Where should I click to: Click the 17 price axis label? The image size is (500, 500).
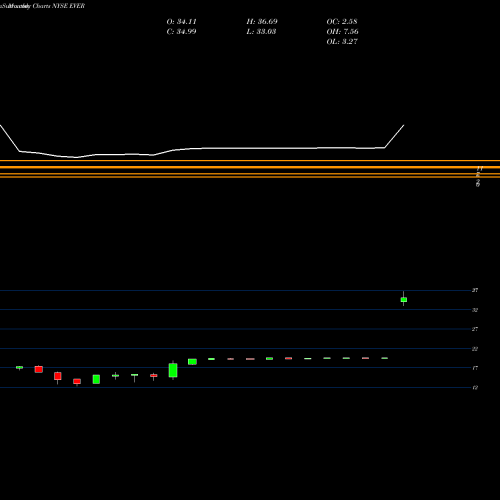pyautogui.click(x=475, y=368)
